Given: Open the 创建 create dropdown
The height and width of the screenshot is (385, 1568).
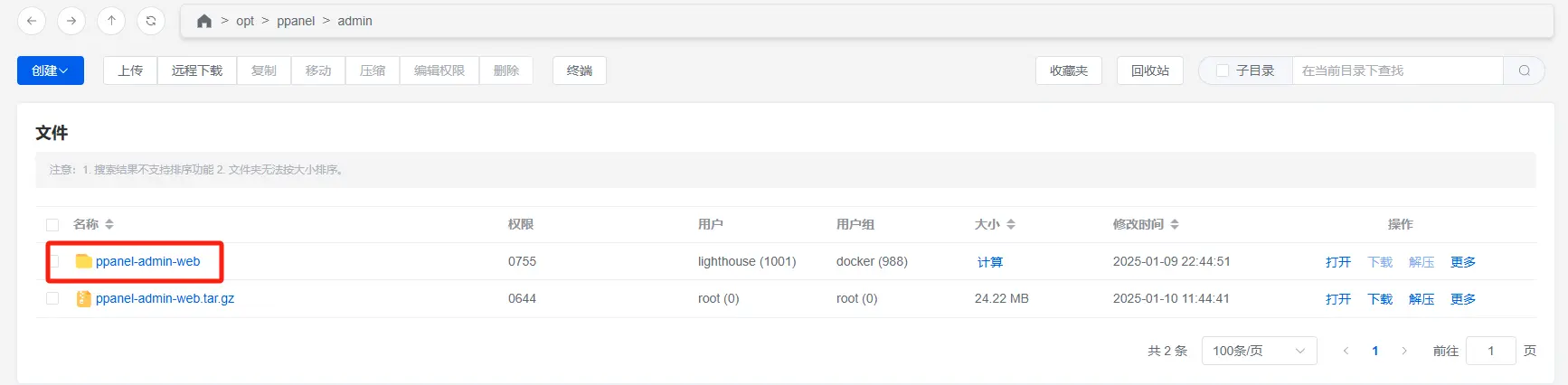Looking at the screenshot, I should (51, 70).
